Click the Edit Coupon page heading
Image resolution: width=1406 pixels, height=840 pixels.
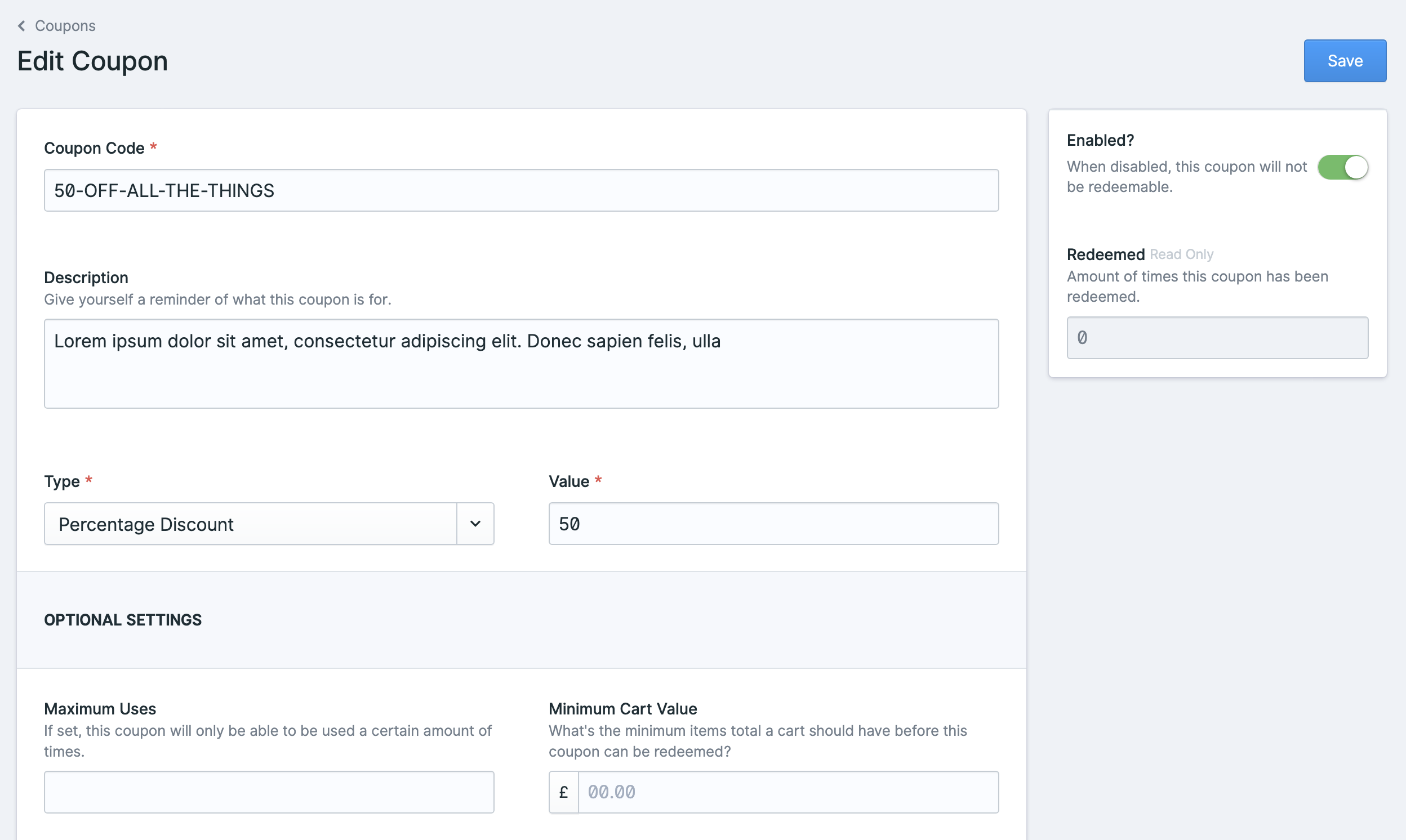coord(92,61)
